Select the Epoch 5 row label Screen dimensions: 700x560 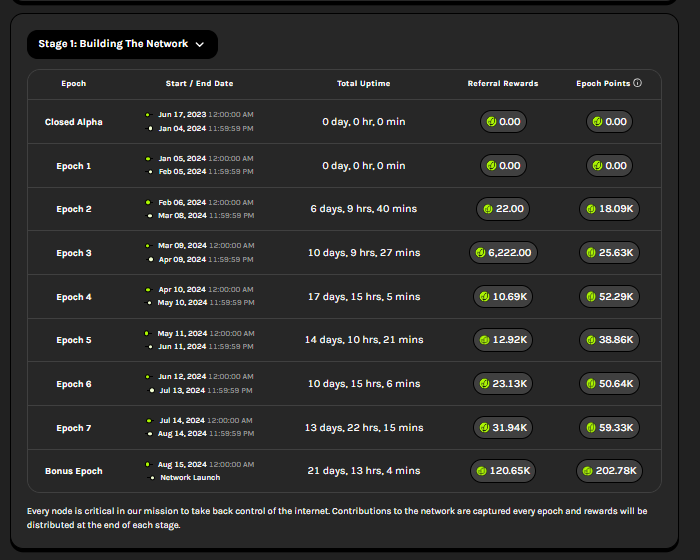[74, 340]
